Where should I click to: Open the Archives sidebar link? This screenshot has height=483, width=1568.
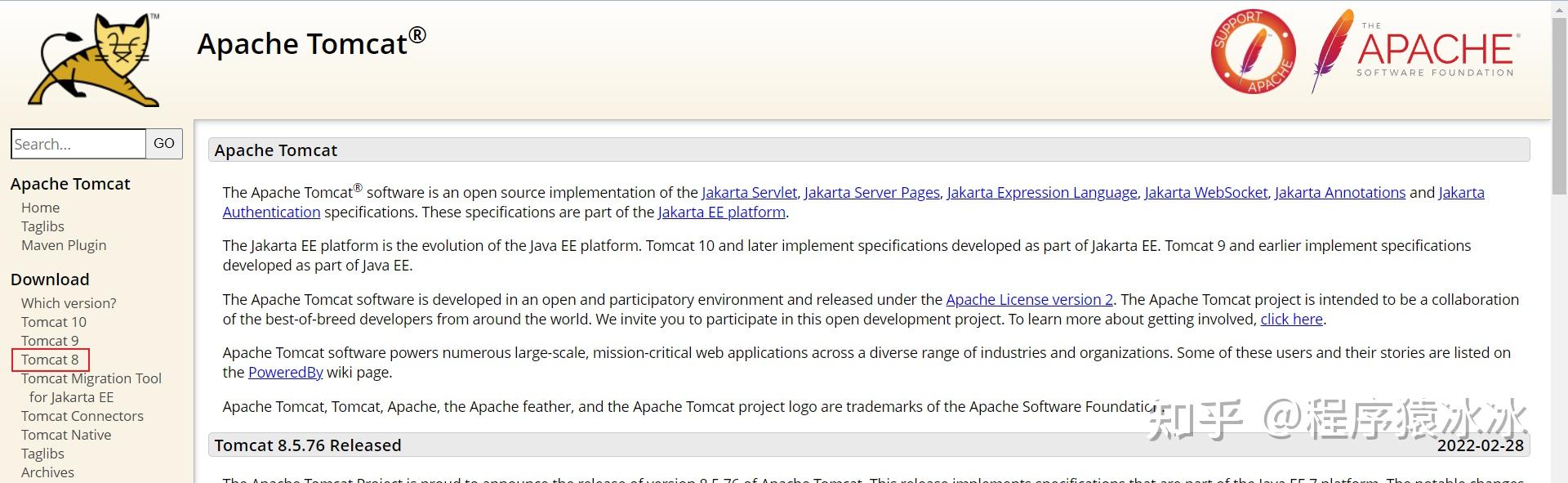(47, 472)
